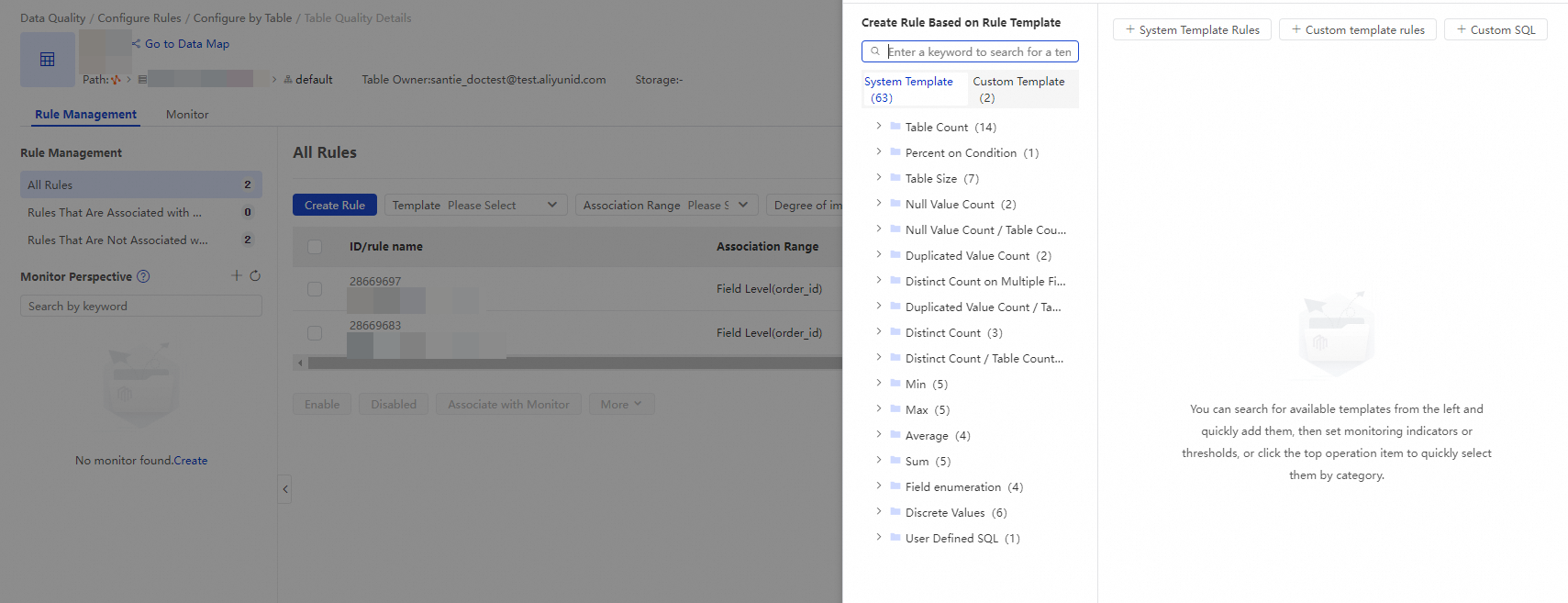1568x603 pixels.
Task: Click the ID/rule name column header
Action: 386,247
